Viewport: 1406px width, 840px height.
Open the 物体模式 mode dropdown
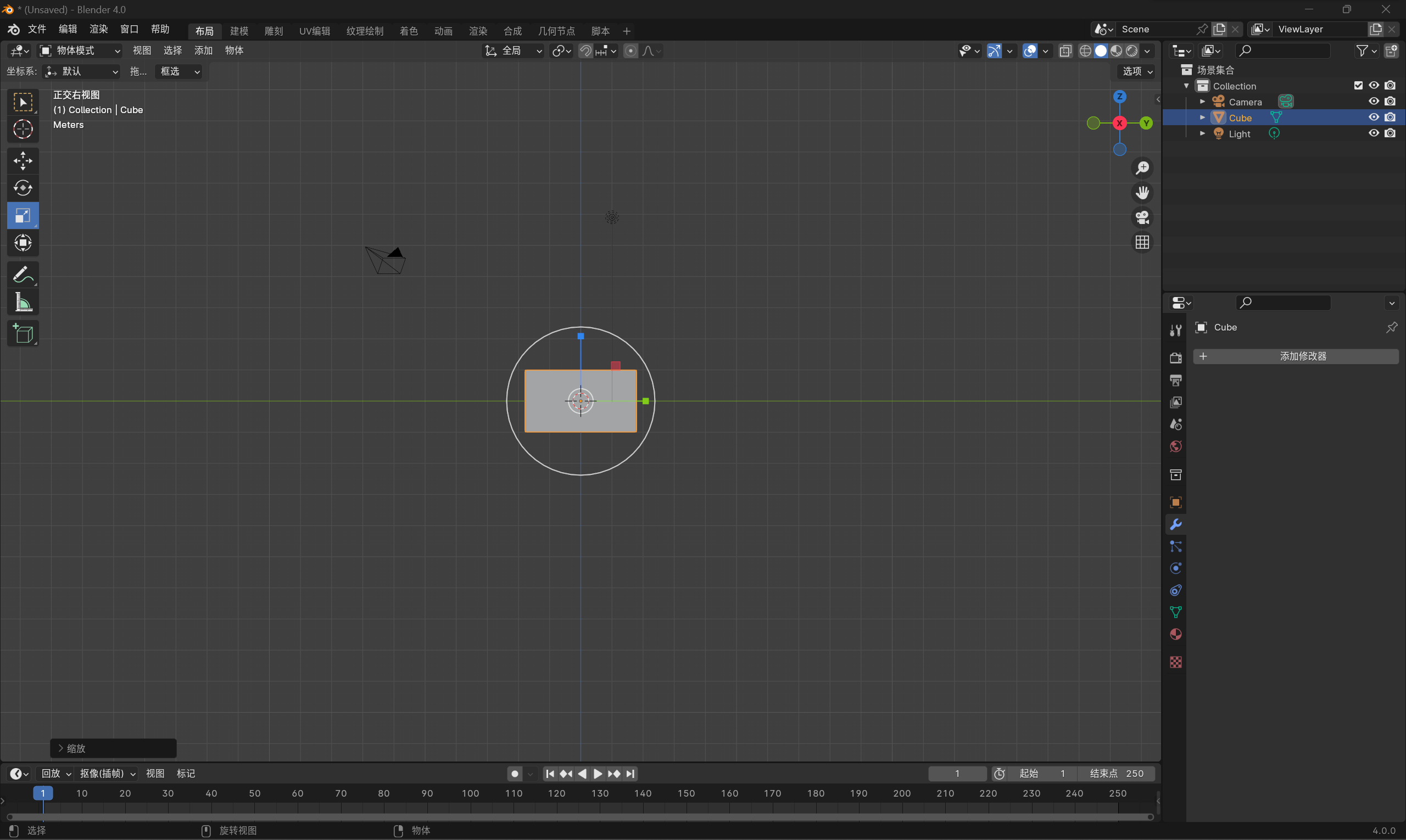point(80,51)
